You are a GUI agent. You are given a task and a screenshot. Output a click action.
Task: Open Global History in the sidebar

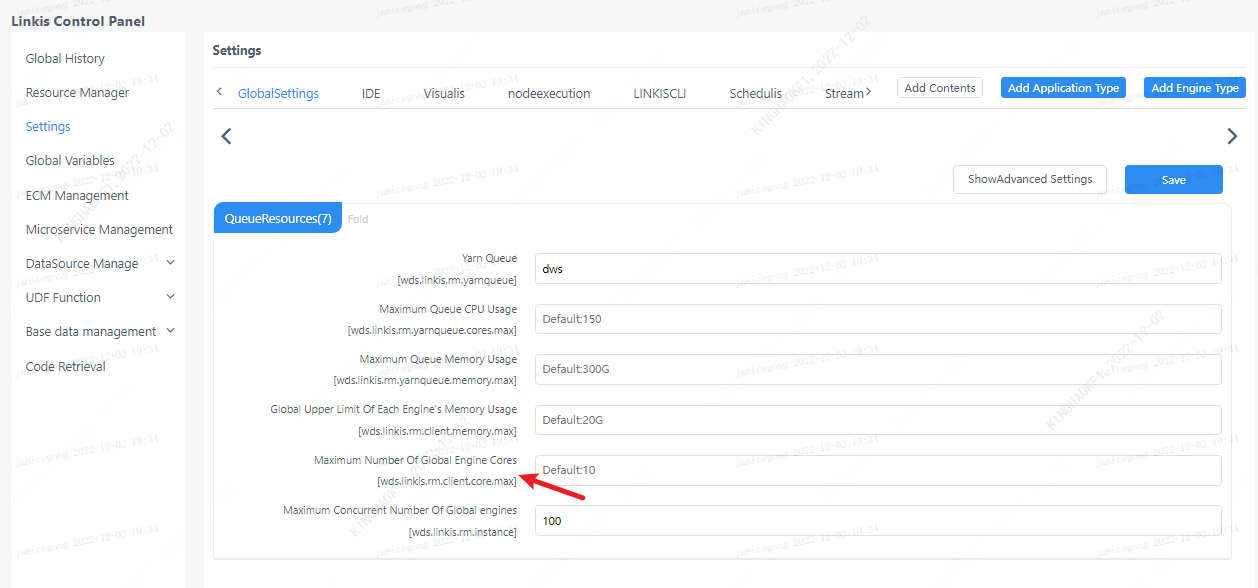[65, 58]
